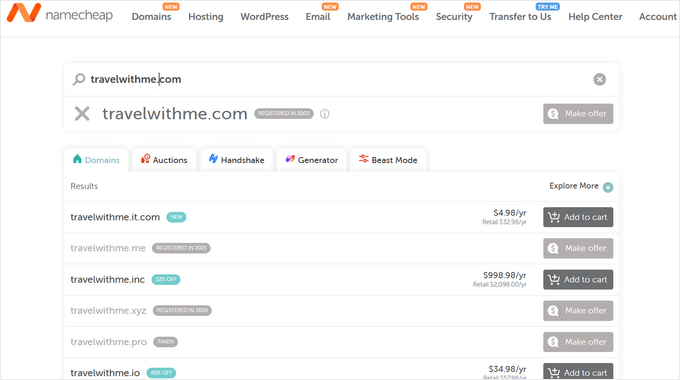Click the Namecheap logo
680x380 pixels.
pos(59,13)
